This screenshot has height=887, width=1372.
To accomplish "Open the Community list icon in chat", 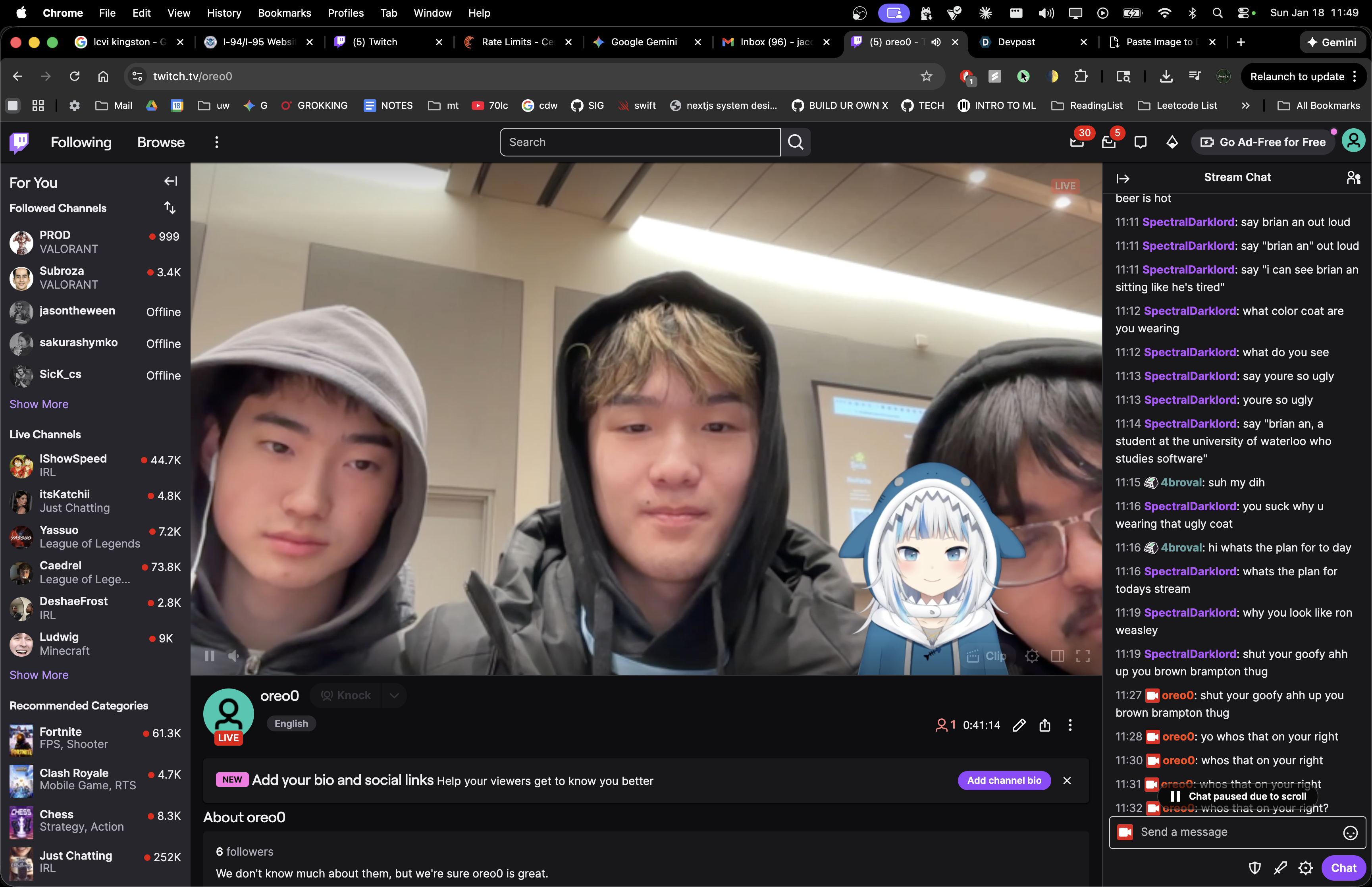I will pos(1353,178).
